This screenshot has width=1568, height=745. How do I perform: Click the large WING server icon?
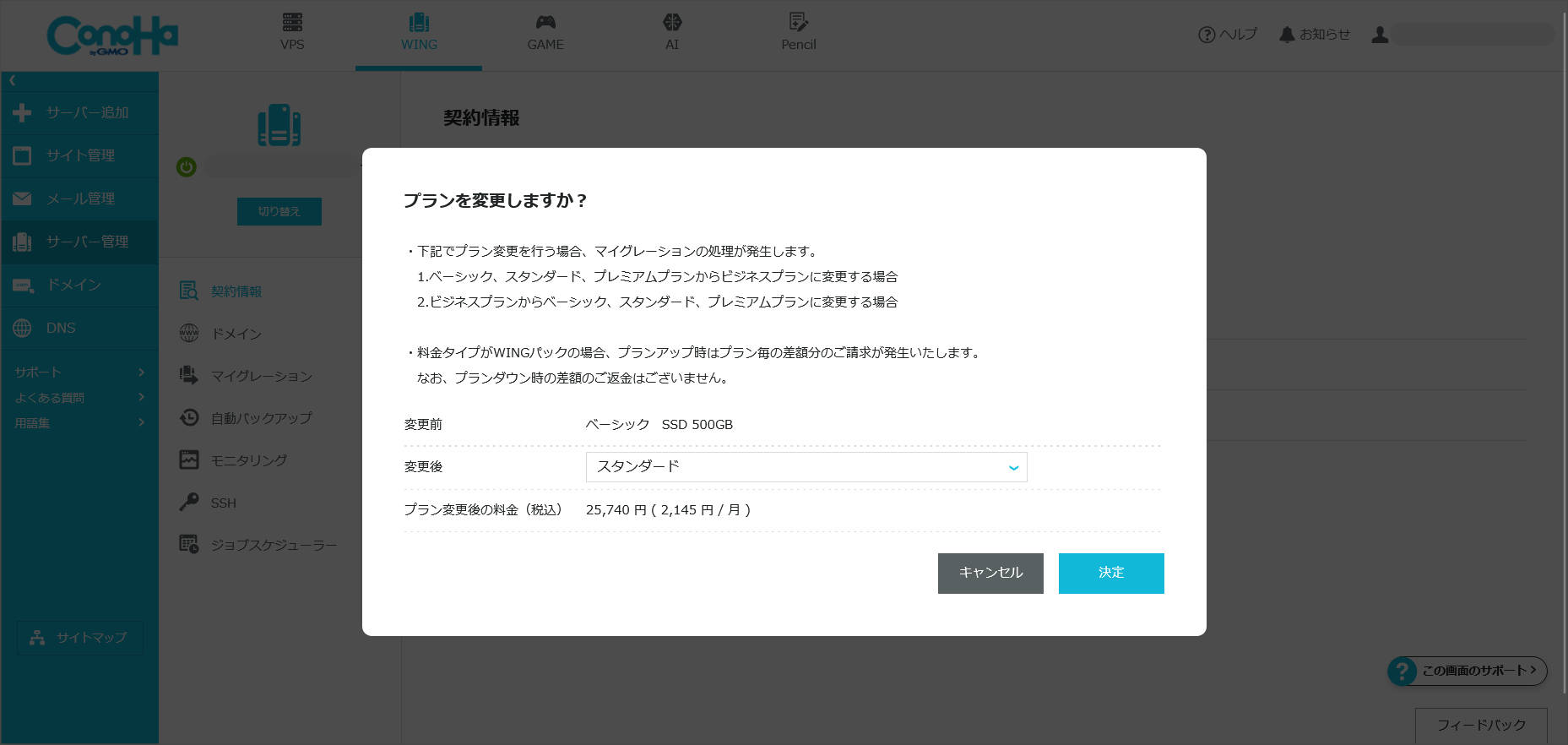click(x=279, y=125)
